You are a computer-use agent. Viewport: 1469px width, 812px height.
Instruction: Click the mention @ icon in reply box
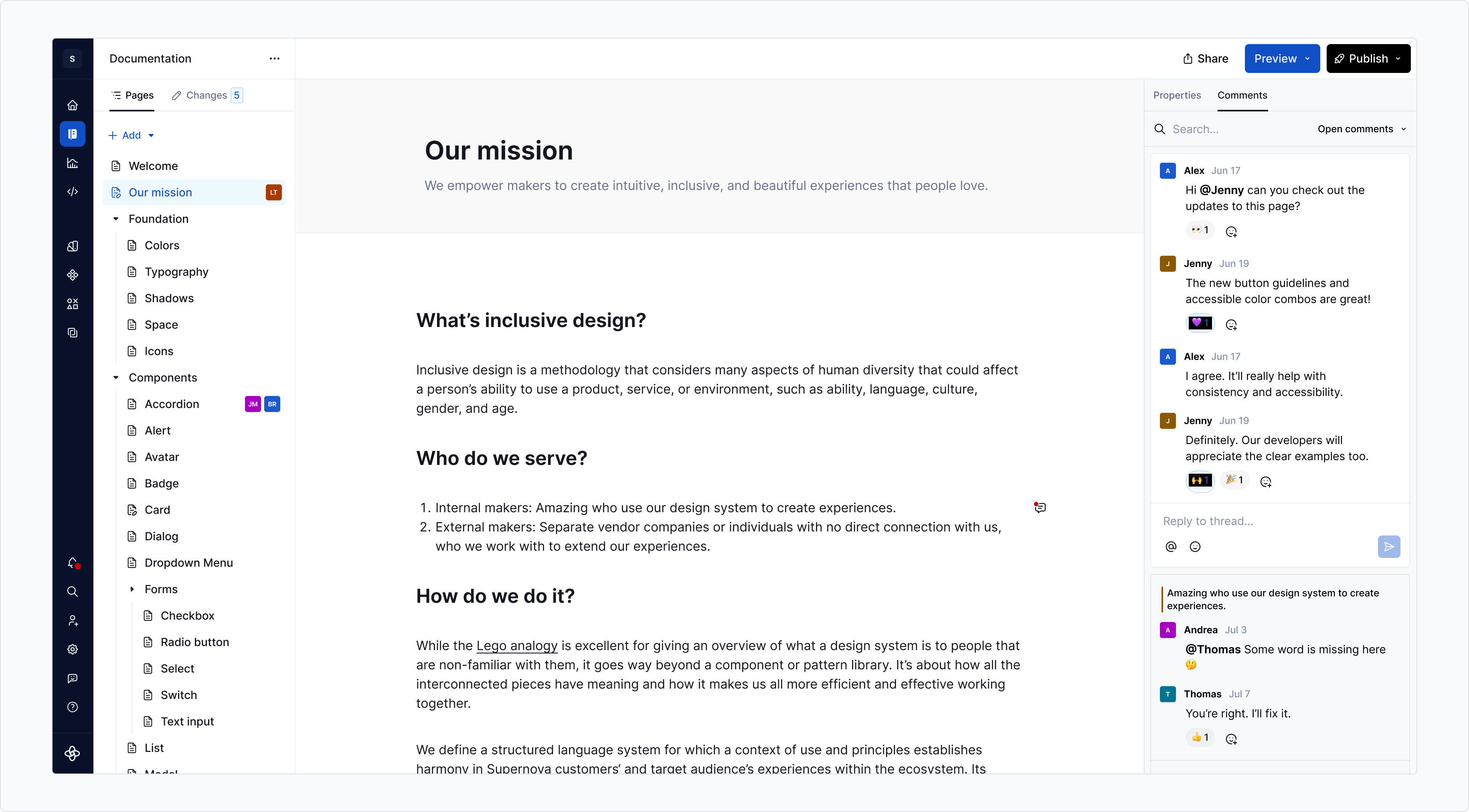pos(1171,547)
